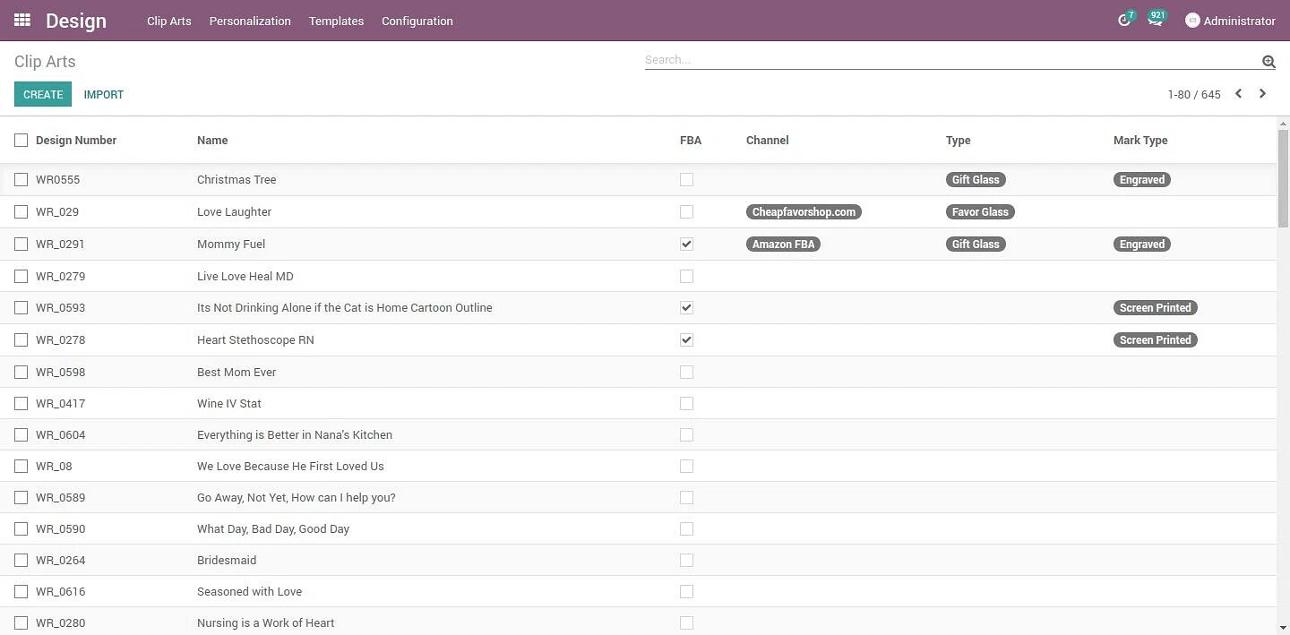
Task: Click the search magnifier icon
Action: coord(1268,62)
